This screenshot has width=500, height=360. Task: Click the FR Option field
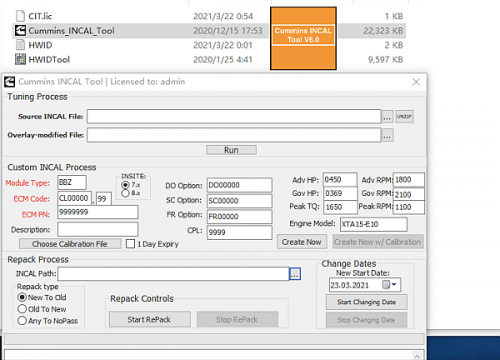point(239,216)
